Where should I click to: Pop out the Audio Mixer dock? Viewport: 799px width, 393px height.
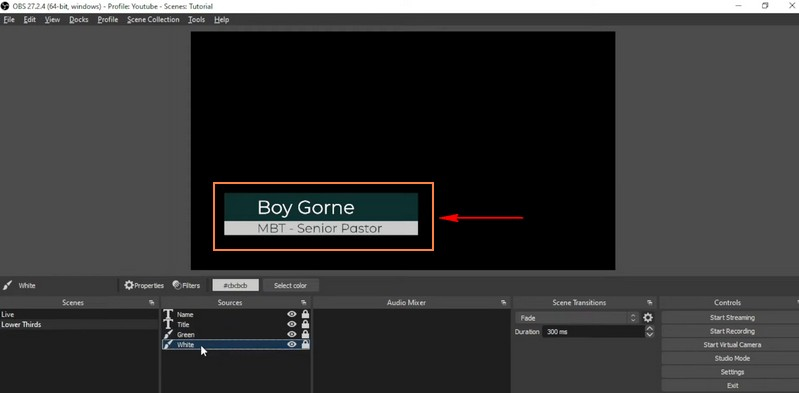(x=503, y=303)
